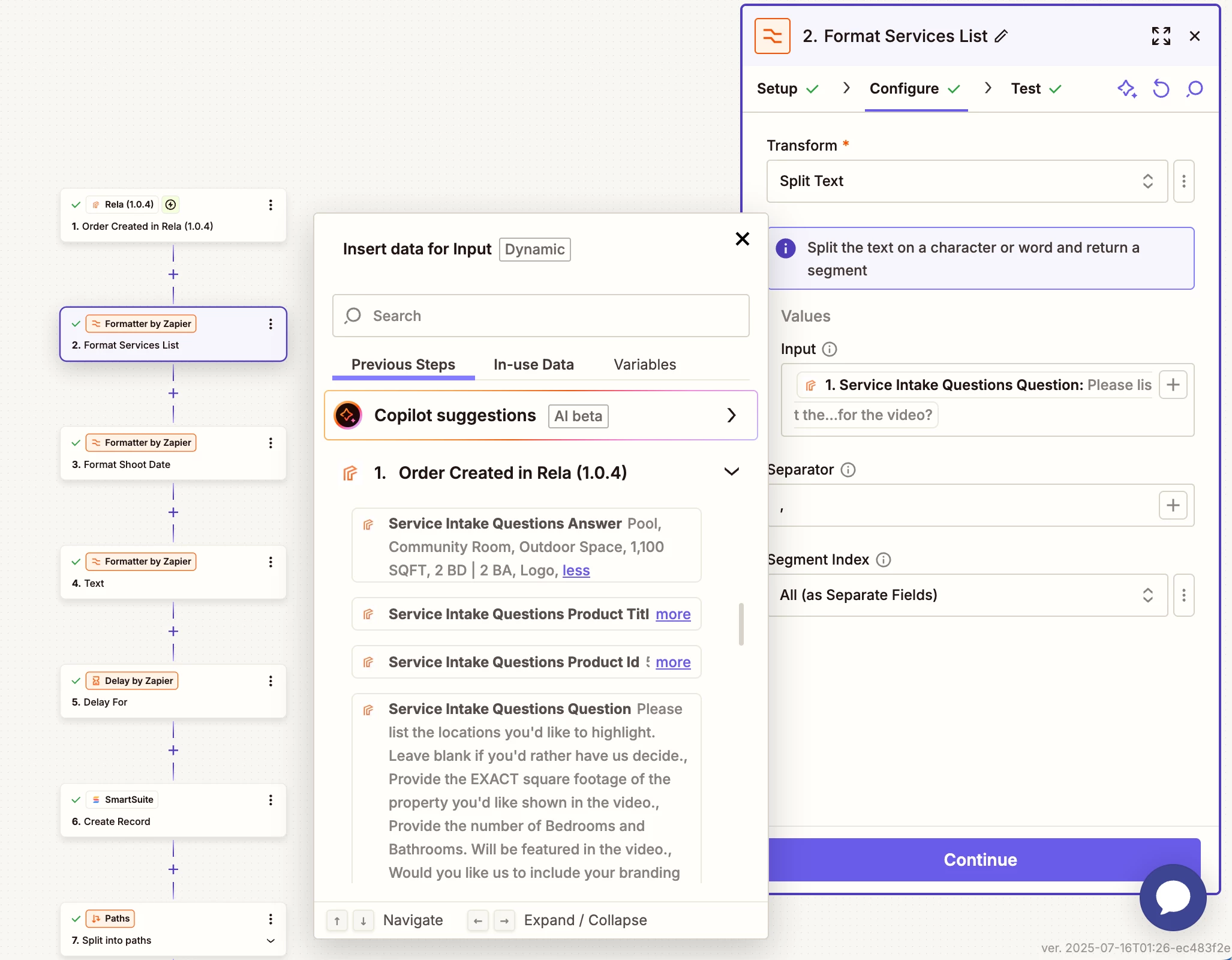Click the search magnifier icon in panel toolbar
This screenshot has height=960, width=1232.
click(1195, 89)
